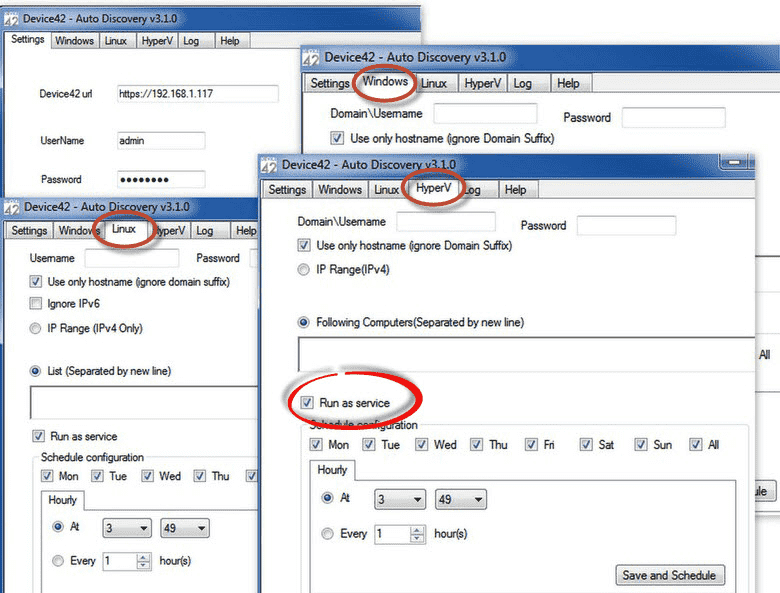Click the Device42 icon in HyperV window title

(269, 166)
